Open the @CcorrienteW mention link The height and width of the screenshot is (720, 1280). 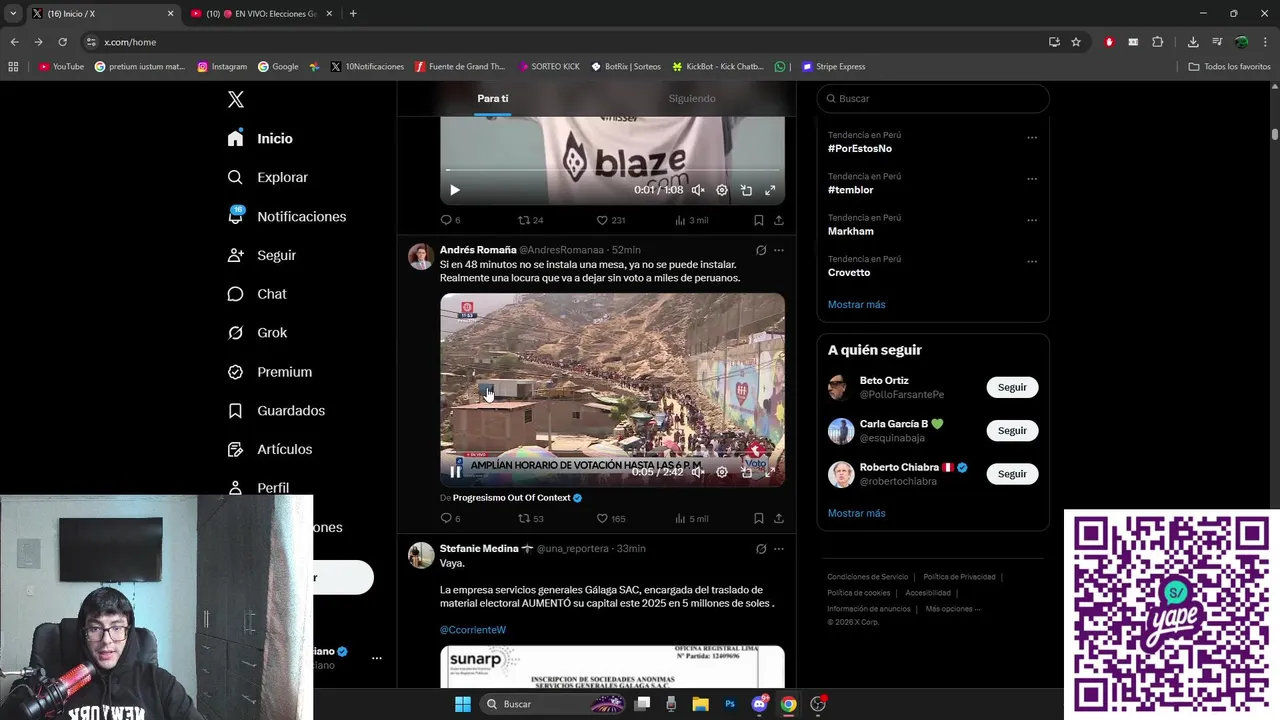pos(473,630)
